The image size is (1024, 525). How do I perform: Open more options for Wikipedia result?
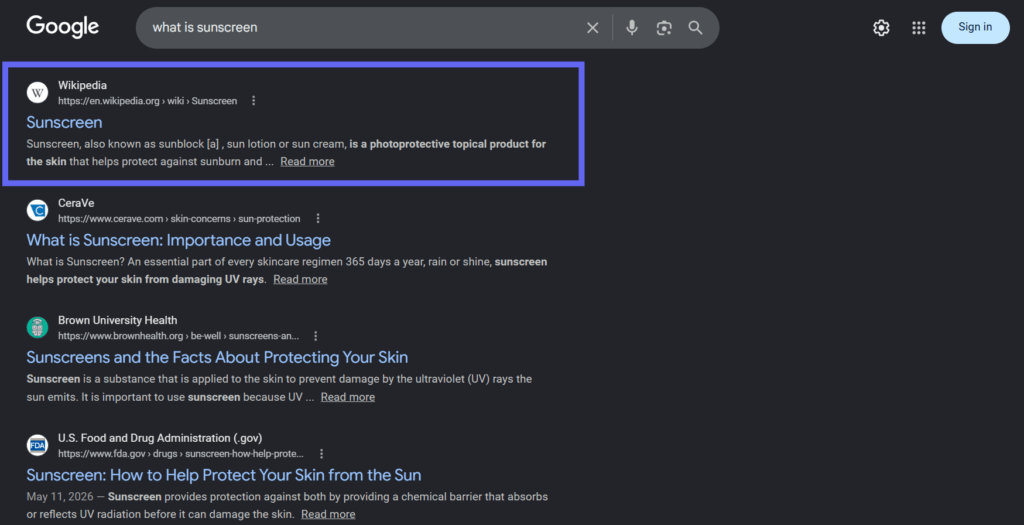click(253, 101)
